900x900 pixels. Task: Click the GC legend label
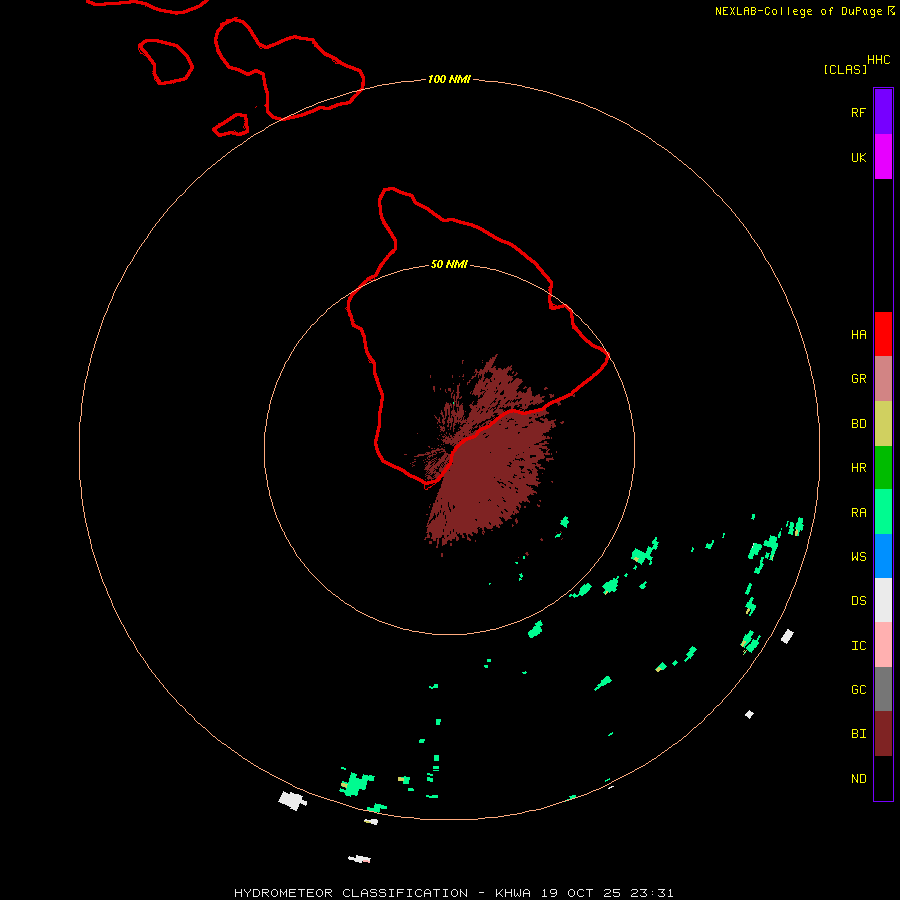coord(859,690)
